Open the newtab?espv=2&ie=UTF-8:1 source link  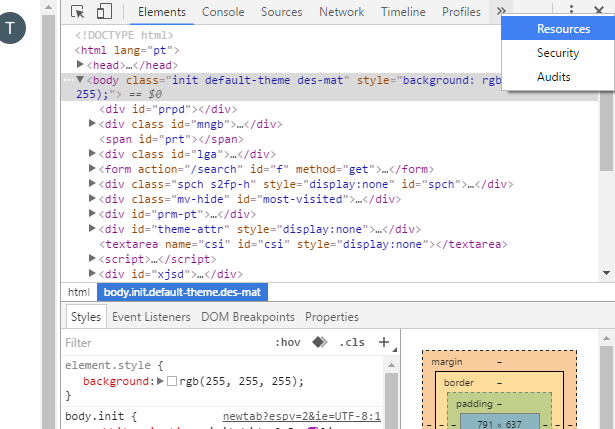[x=302, y=416]
